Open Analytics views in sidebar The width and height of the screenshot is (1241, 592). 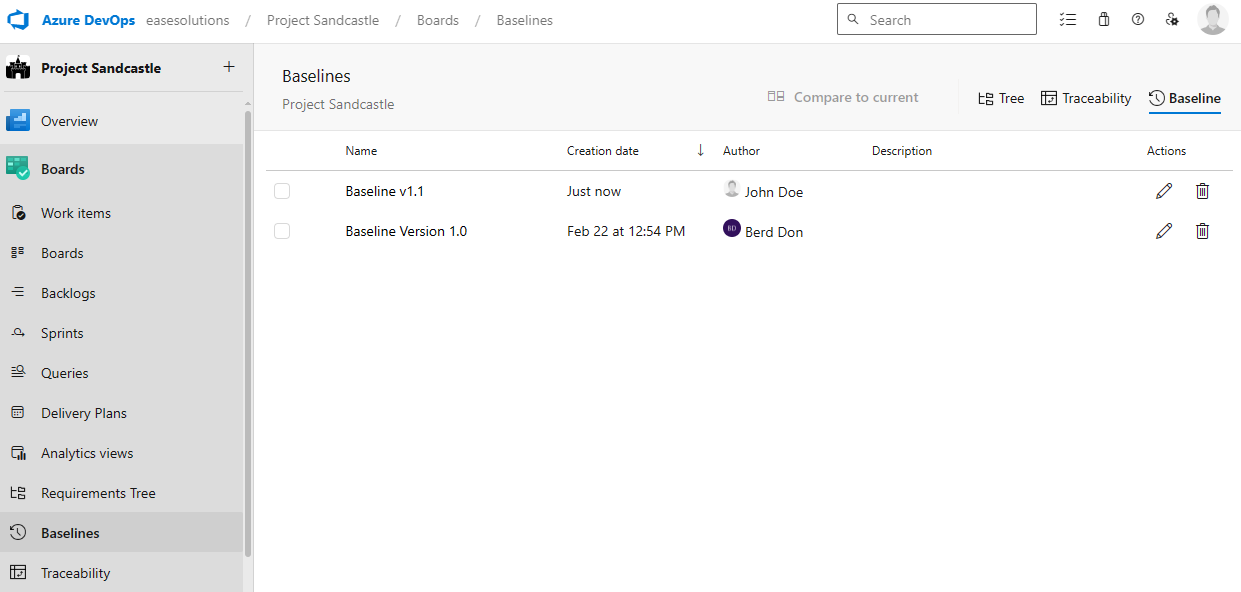(x=121, y=453)
